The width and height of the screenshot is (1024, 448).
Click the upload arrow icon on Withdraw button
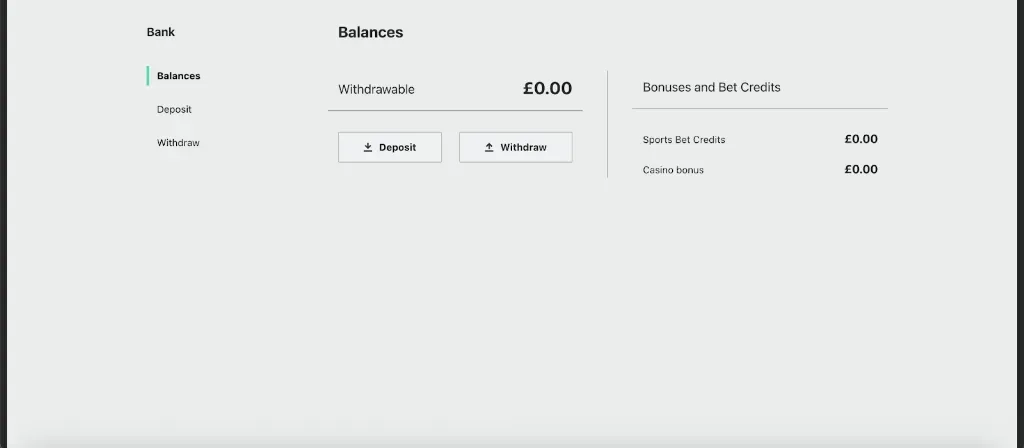[489, 147]
